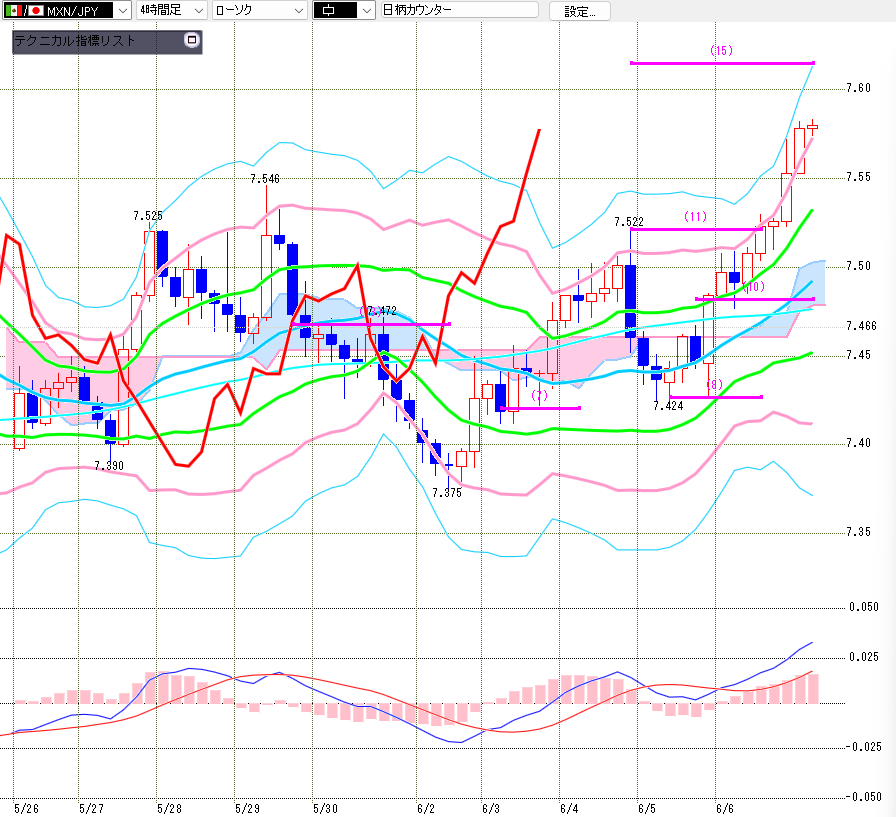Viewport: 896px width, 817px height.
Task: Select the (8) day counter marker
Action: 715,385
